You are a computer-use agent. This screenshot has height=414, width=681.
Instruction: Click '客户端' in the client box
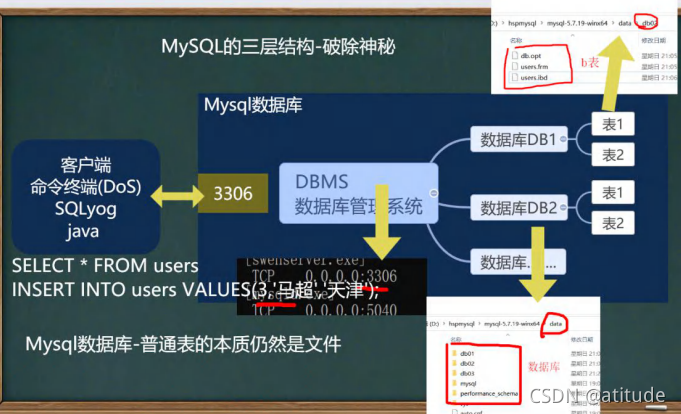pyautogui.click(x=86, y=165)
